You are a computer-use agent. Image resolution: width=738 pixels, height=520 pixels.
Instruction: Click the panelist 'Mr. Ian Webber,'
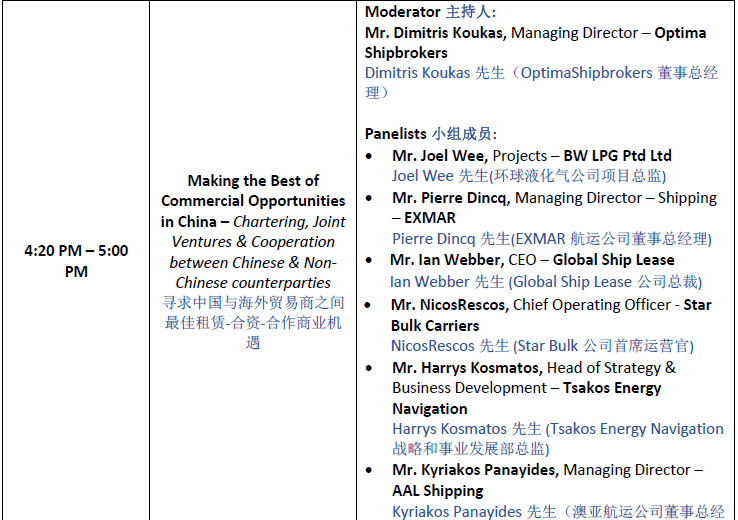[447, 260]
